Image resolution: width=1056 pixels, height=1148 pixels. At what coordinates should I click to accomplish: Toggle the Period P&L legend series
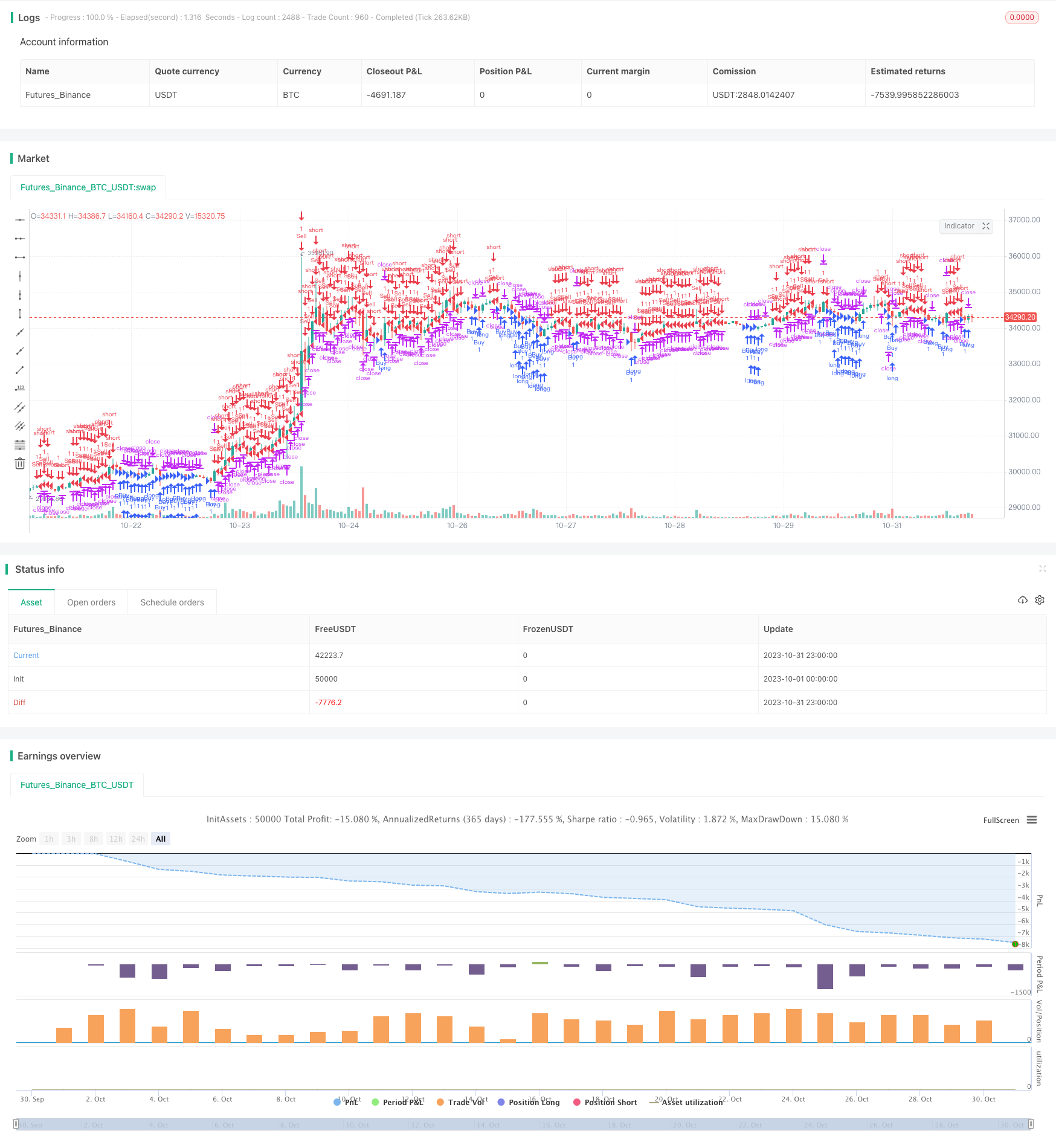pos(398,1102)
